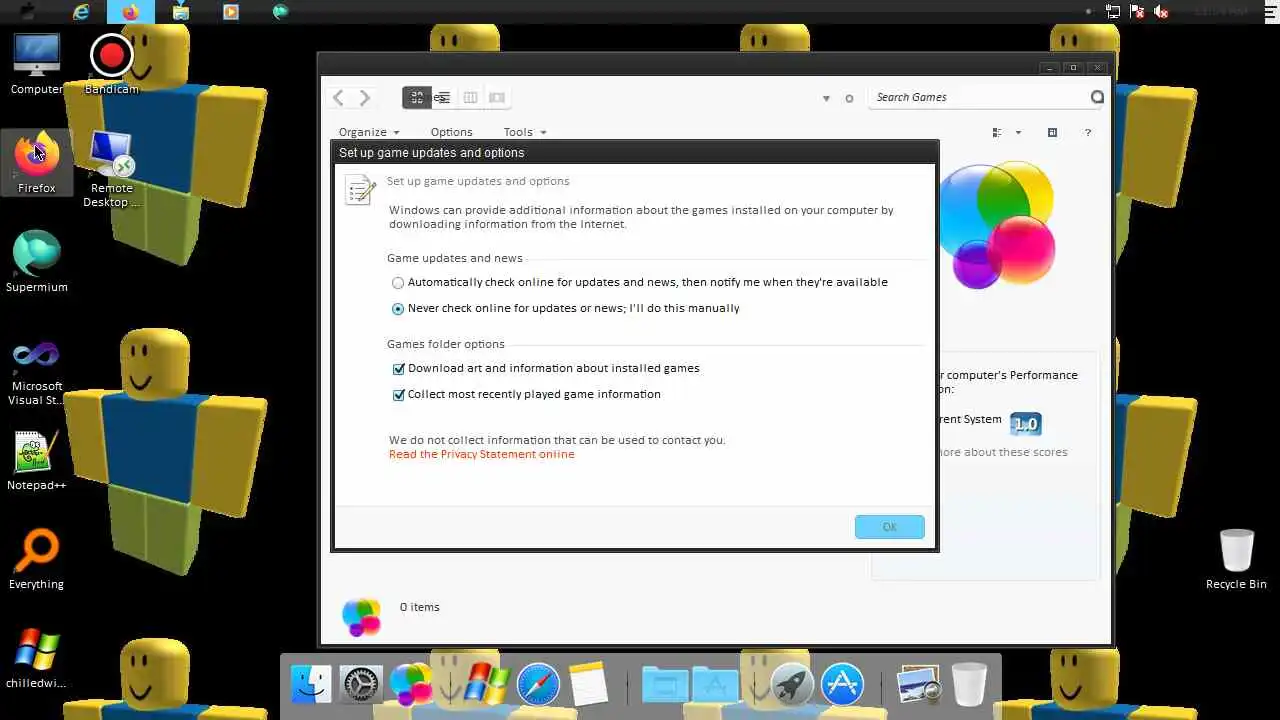
Task: Open the Applications folder in dock
Action: pyautogui.click(x=715, y=686)
